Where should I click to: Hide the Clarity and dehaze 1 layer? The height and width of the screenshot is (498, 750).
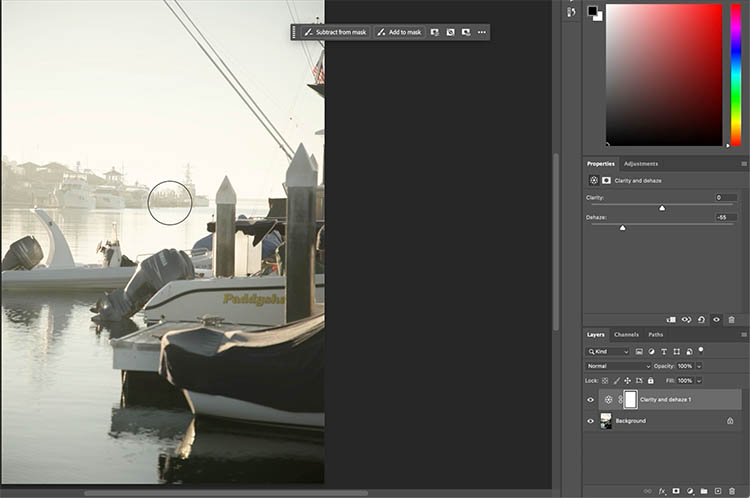(590, 400)
